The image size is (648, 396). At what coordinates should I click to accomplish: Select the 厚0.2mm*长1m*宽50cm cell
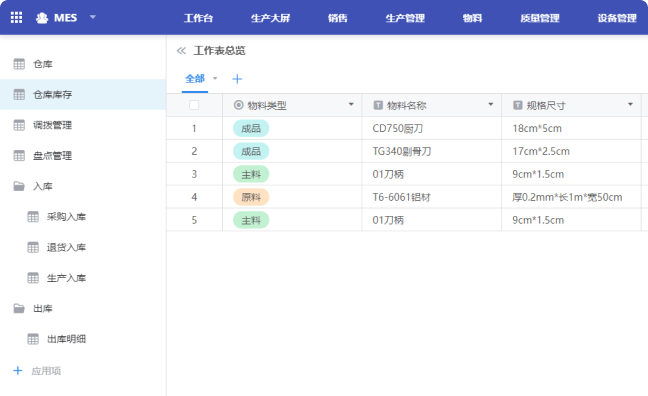tap(572, 197)
